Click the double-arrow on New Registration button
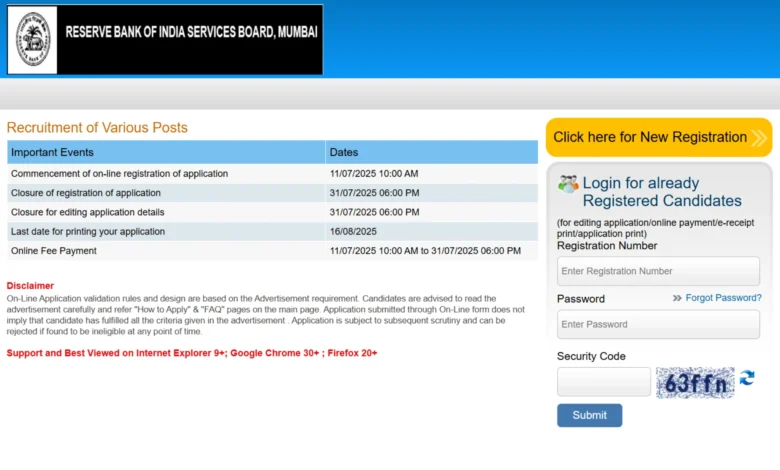This screenshot has height=470, width=780. click(759, 138)
